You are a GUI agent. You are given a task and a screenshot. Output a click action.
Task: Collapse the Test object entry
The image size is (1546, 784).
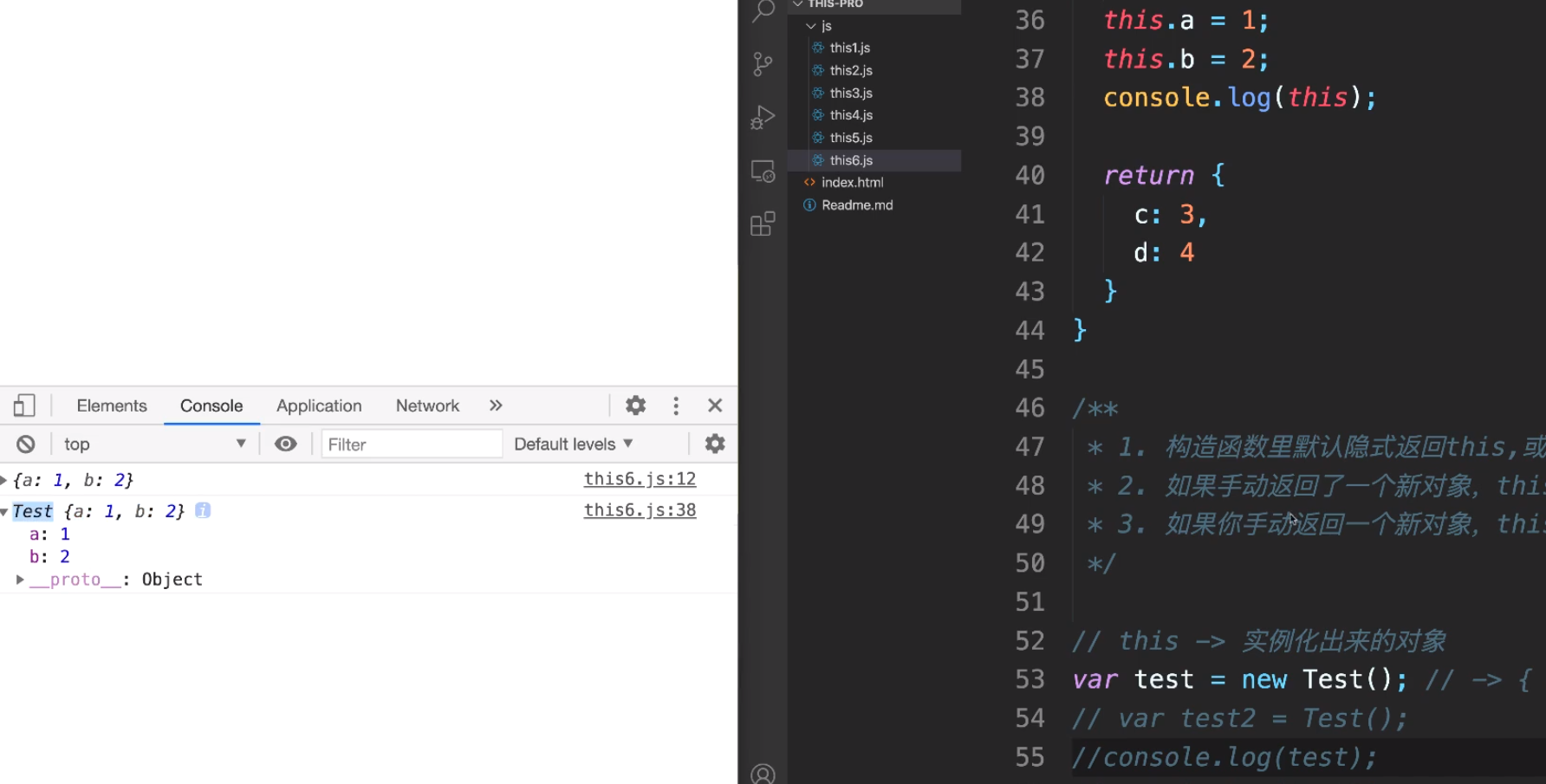pos(4,512)
